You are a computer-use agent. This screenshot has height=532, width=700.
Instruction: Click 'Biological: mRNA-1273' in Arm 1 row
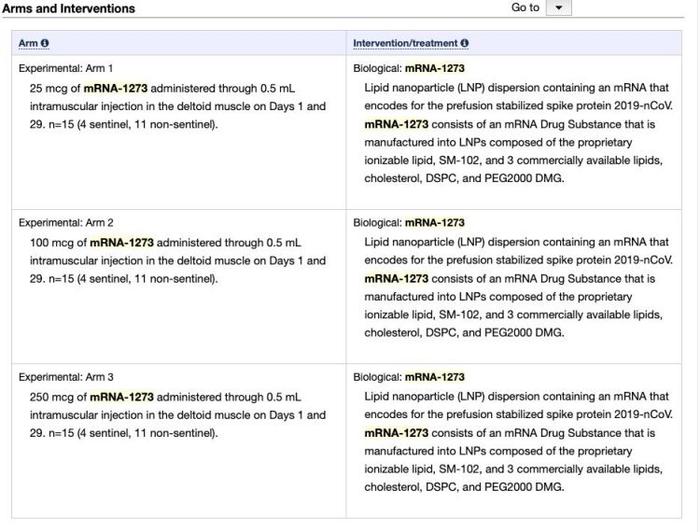tap(409, 68)
